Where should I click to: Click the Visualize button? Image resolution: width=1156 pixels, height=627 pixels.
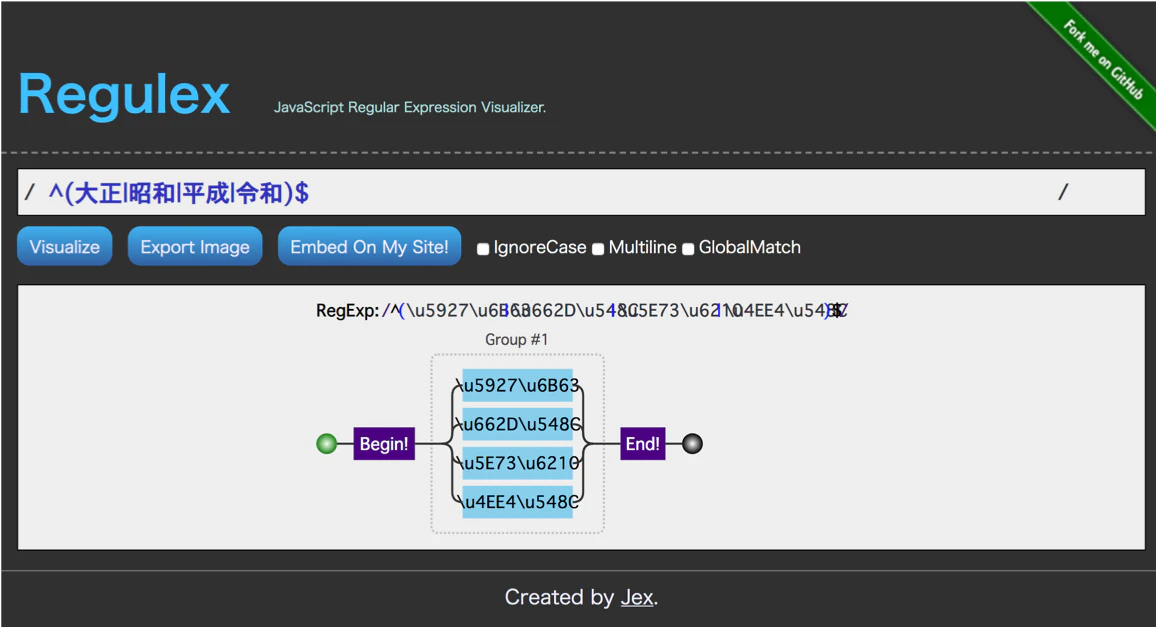[x=65, y=246]
